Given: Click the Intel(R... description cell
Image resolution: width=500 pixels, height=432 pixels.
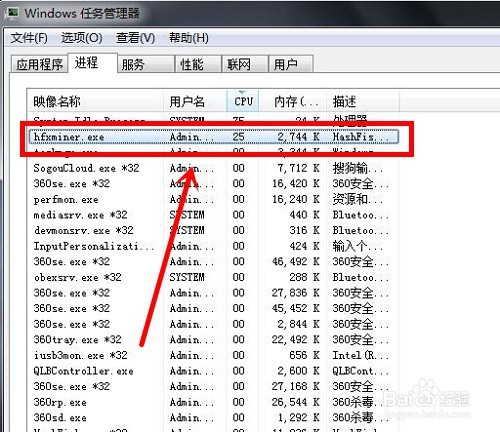Looking at the screenshot, I should click(x=360, y=355).
